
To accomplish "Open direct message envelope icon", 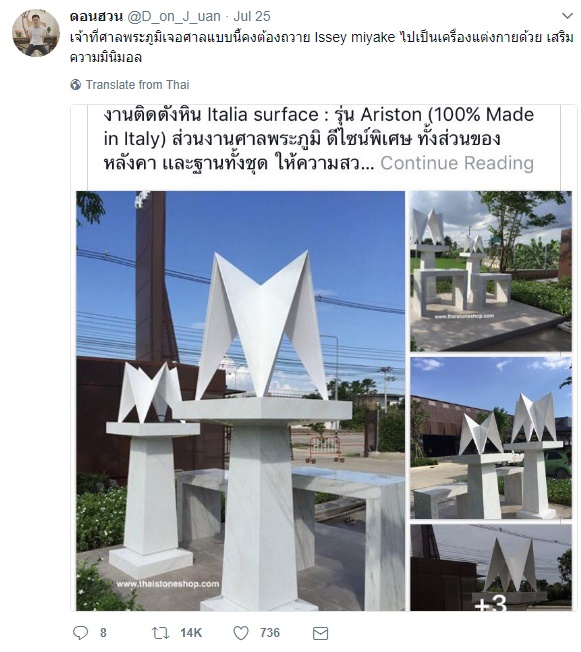I will coord(320,633).
